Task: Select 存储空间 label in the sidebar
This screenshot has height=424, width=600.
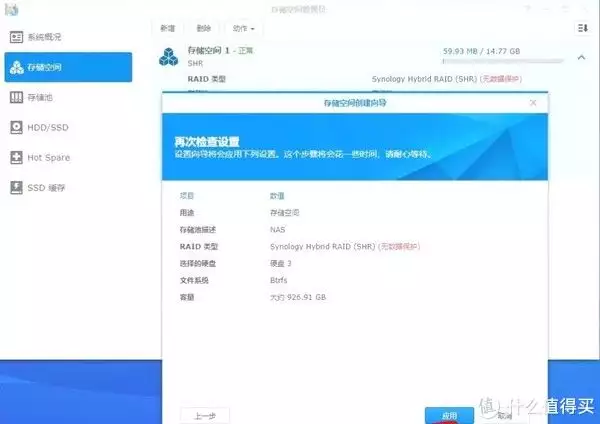Action: (44, 67)
